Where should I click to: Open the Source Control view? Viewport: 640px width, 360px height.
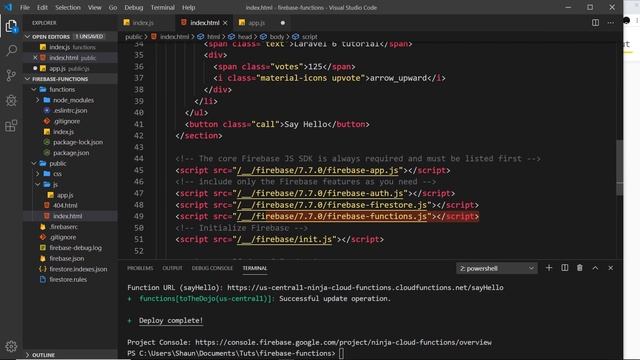11,75
